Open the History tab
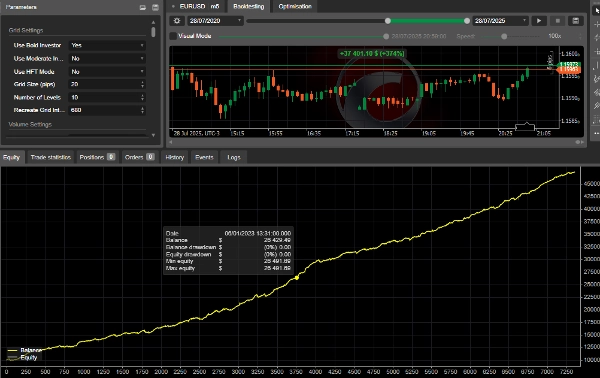This screenshot has width=600, height=378. (x=174, y=157)
